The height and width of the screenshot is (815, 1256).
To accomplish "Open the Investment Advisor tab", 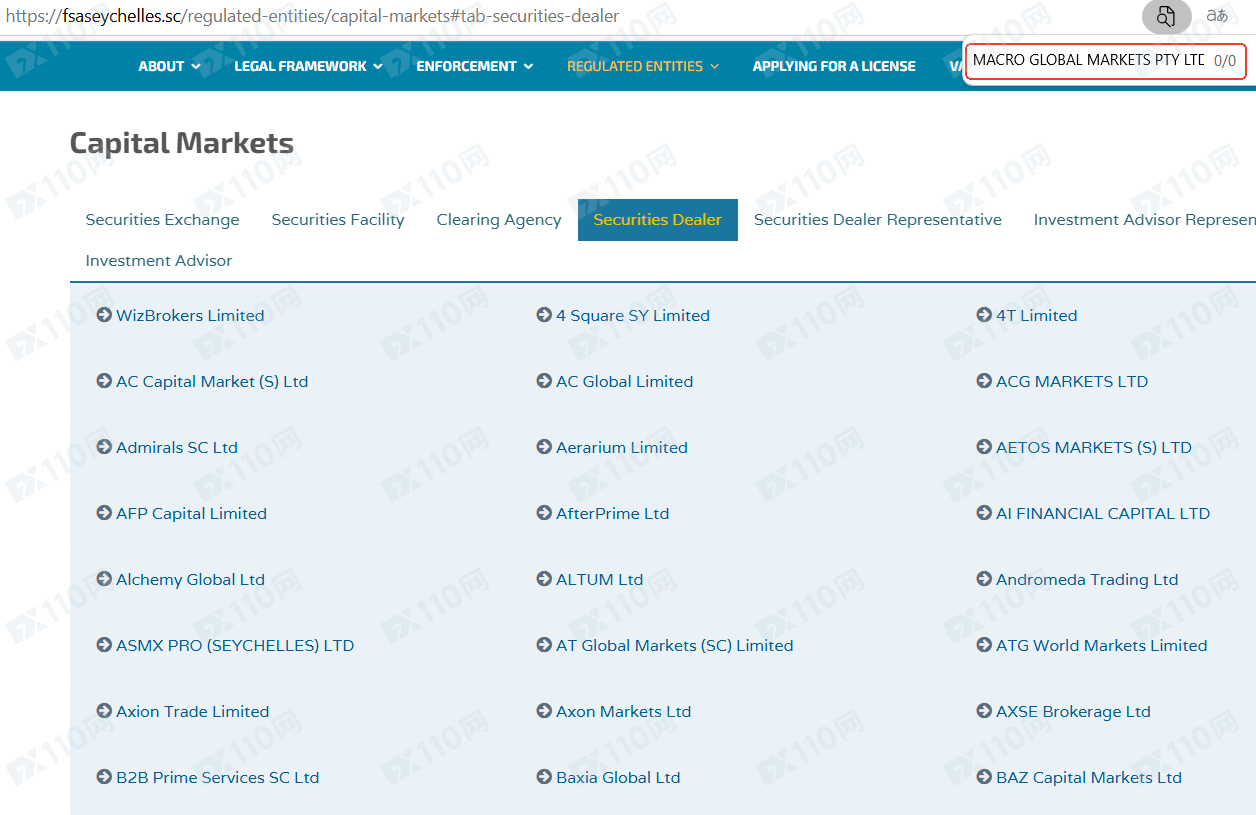I will pyautogui.click(x=158, y=261).
